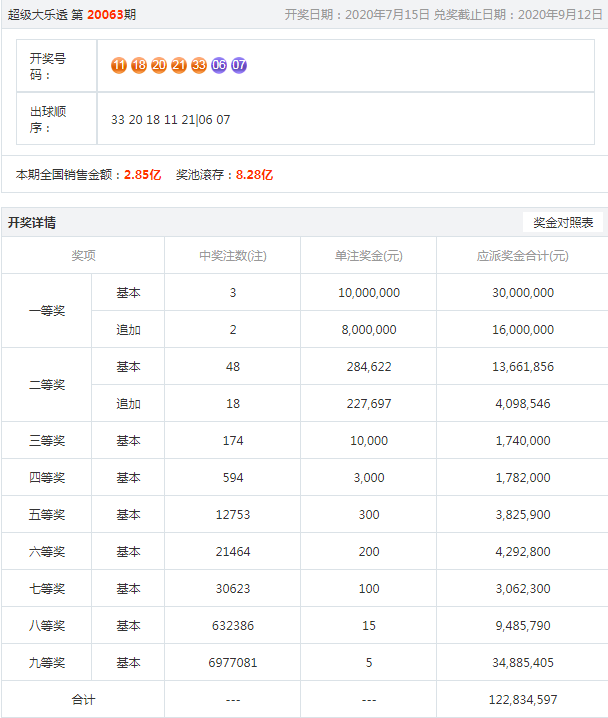This screenshot has height=718, width=608.
Task: Click the orange ball numbered 18
Action: coord(139,65)
